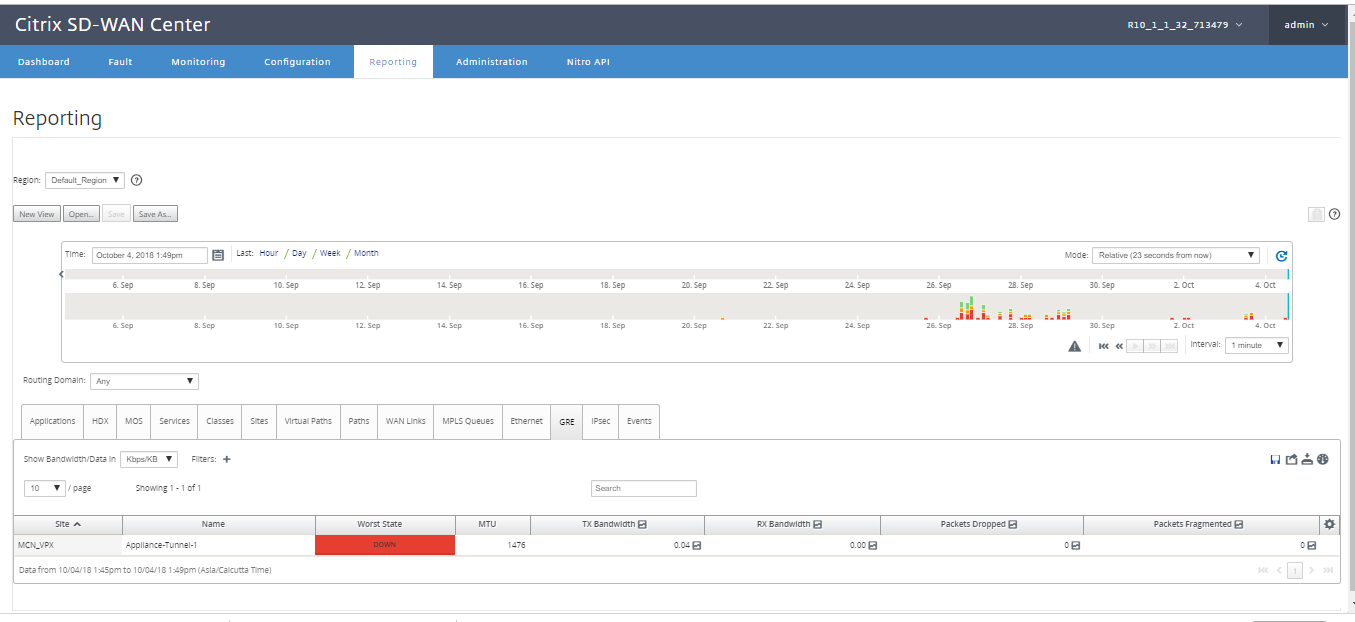This screenshot has height=622, width=1355.
Task: Click the New View button
Action: click(37, 214)
